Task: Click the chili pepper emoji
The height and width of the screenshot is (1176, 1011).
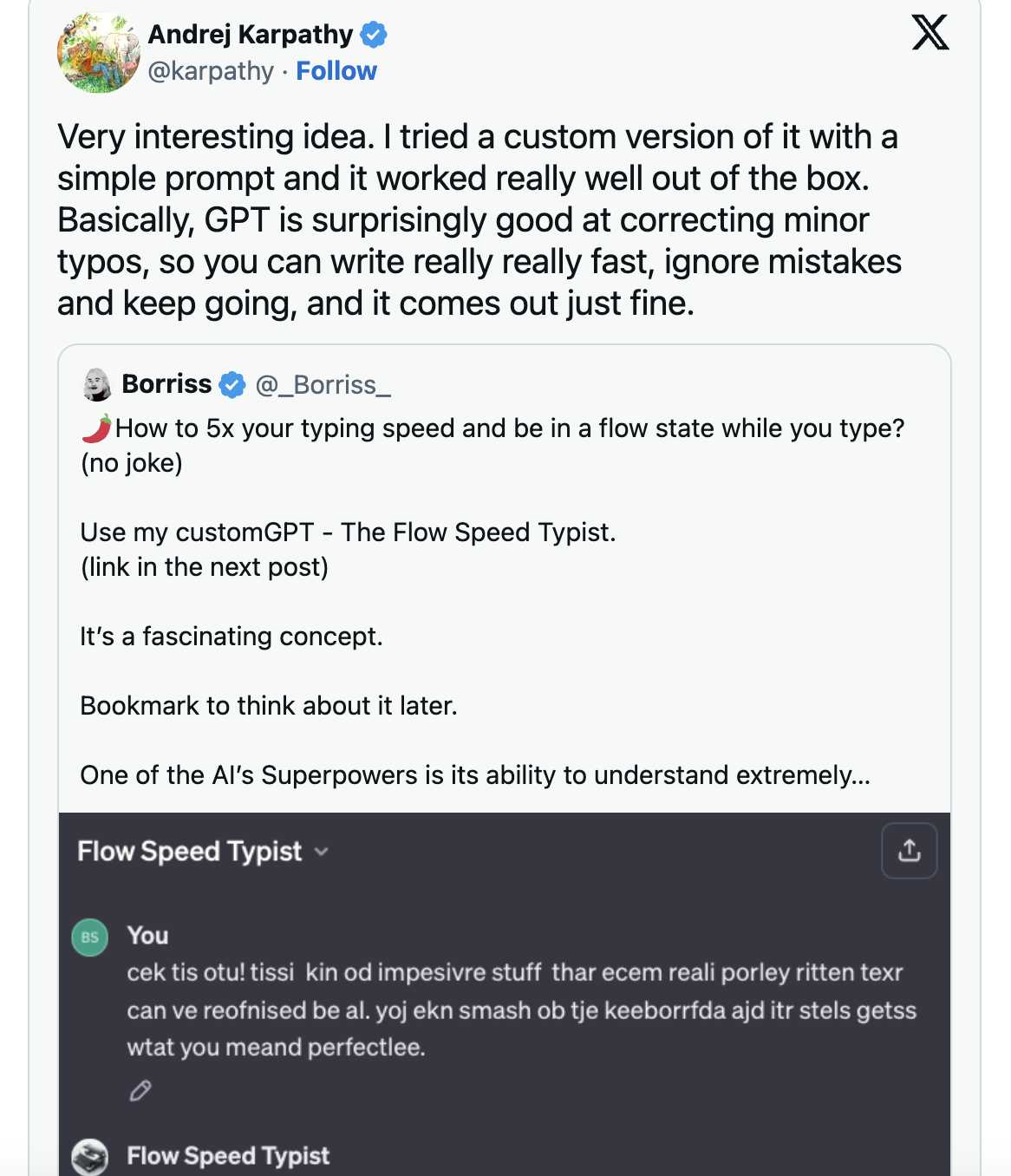Action: pyautogui.click(x=97, y=428)
